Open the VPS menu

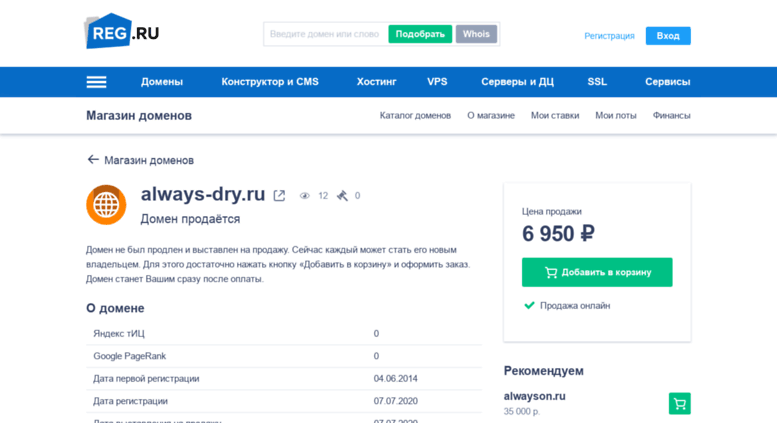coord(437,82)
